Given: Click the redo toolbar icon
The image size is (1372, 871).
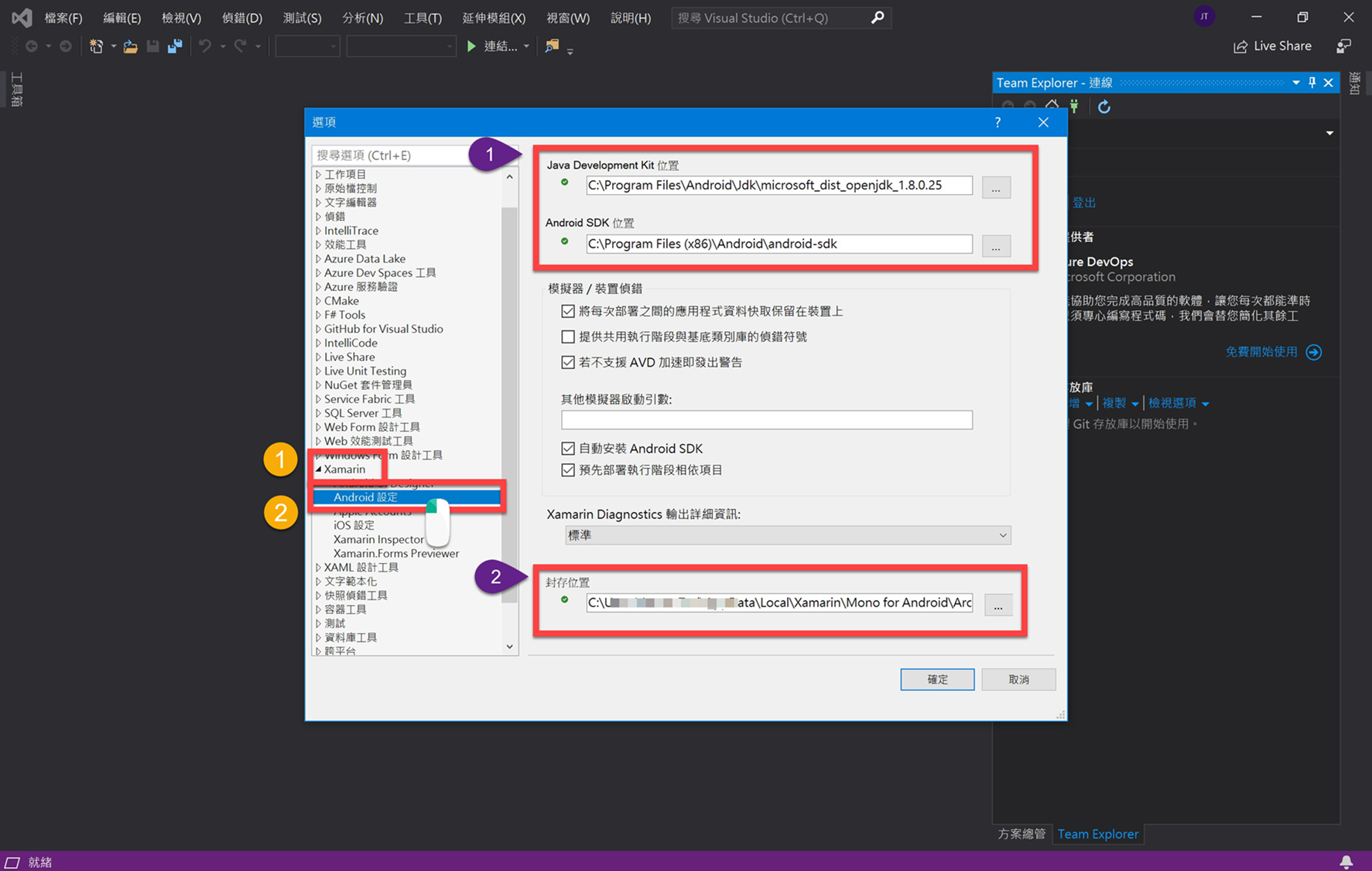Looking at the screenshot, I should pos(241,46).
